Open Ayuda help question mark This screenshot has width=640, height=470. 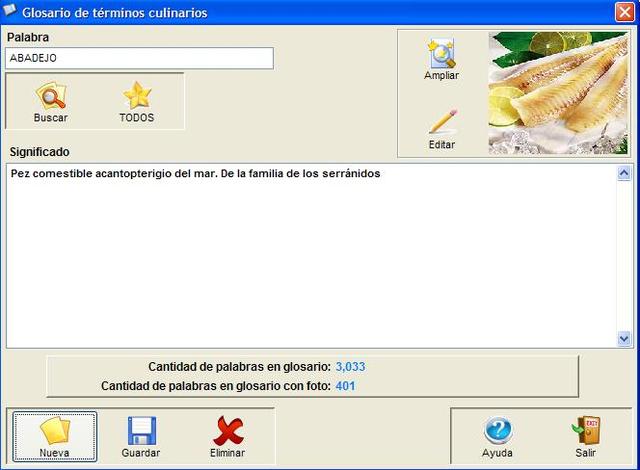point(498,430)
